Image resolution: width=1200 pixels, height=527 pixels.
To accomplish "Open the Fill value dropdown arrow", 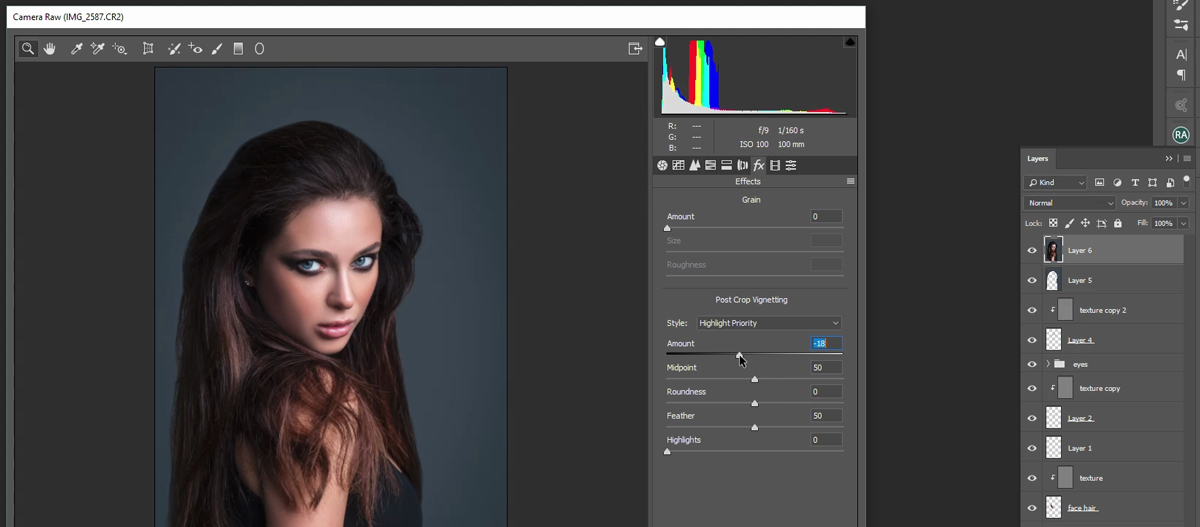I will coord(1183,223).
